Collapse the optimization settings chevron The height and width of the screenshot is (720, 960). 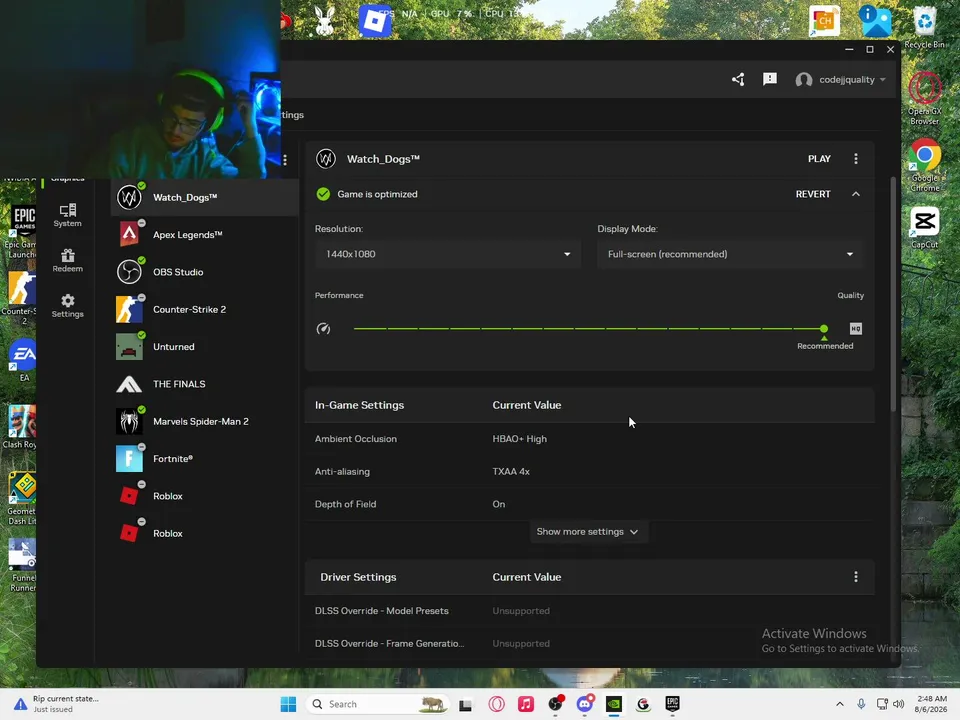[855, 194]
